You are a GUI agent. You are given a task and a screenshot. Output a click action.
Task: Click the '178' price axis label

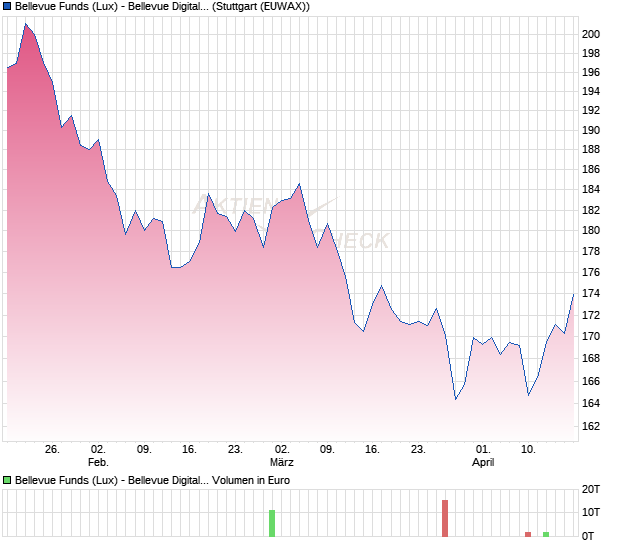pos(591,251)
